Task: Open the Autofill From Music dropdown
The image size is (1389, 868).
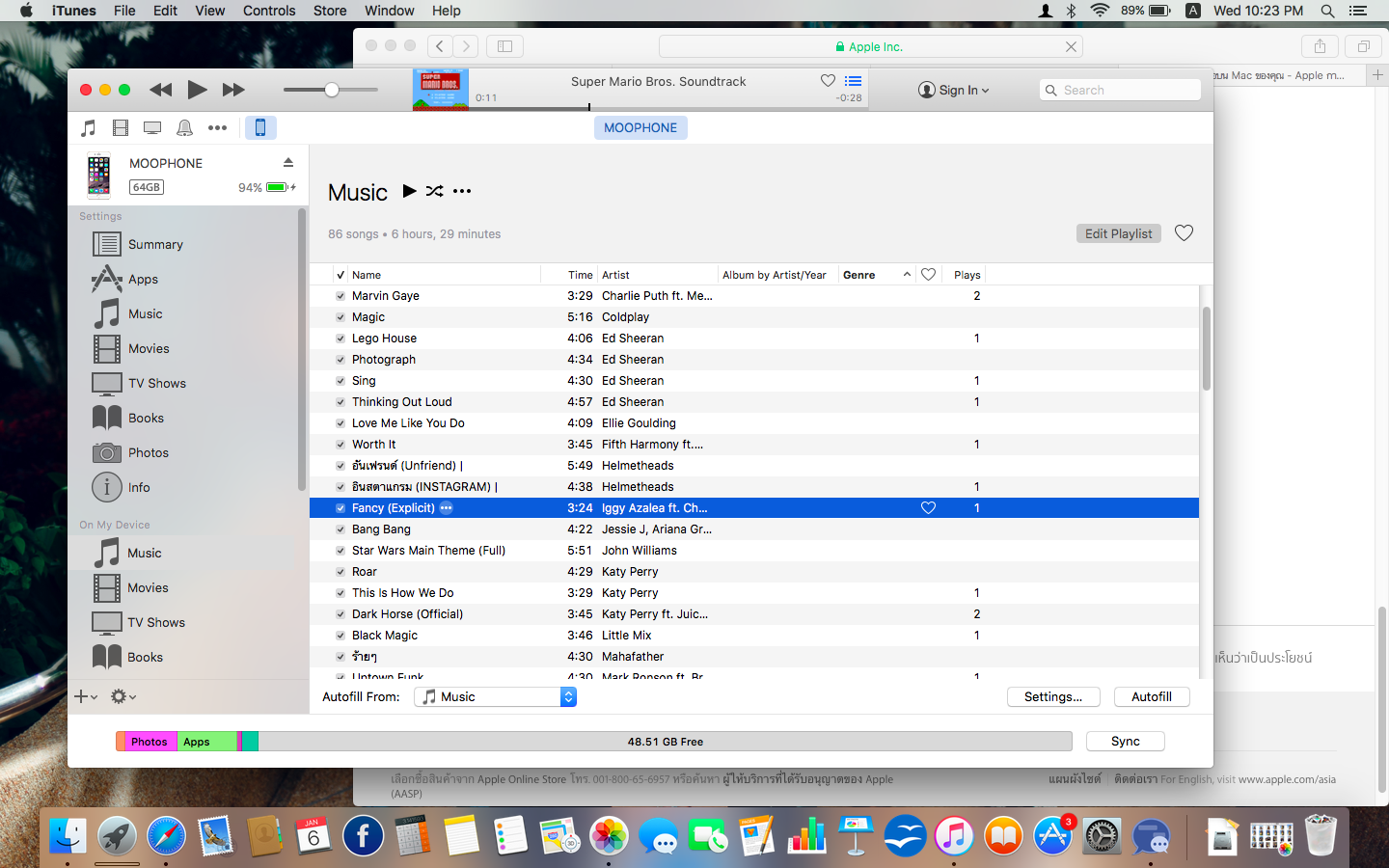Action: point(495,696)
